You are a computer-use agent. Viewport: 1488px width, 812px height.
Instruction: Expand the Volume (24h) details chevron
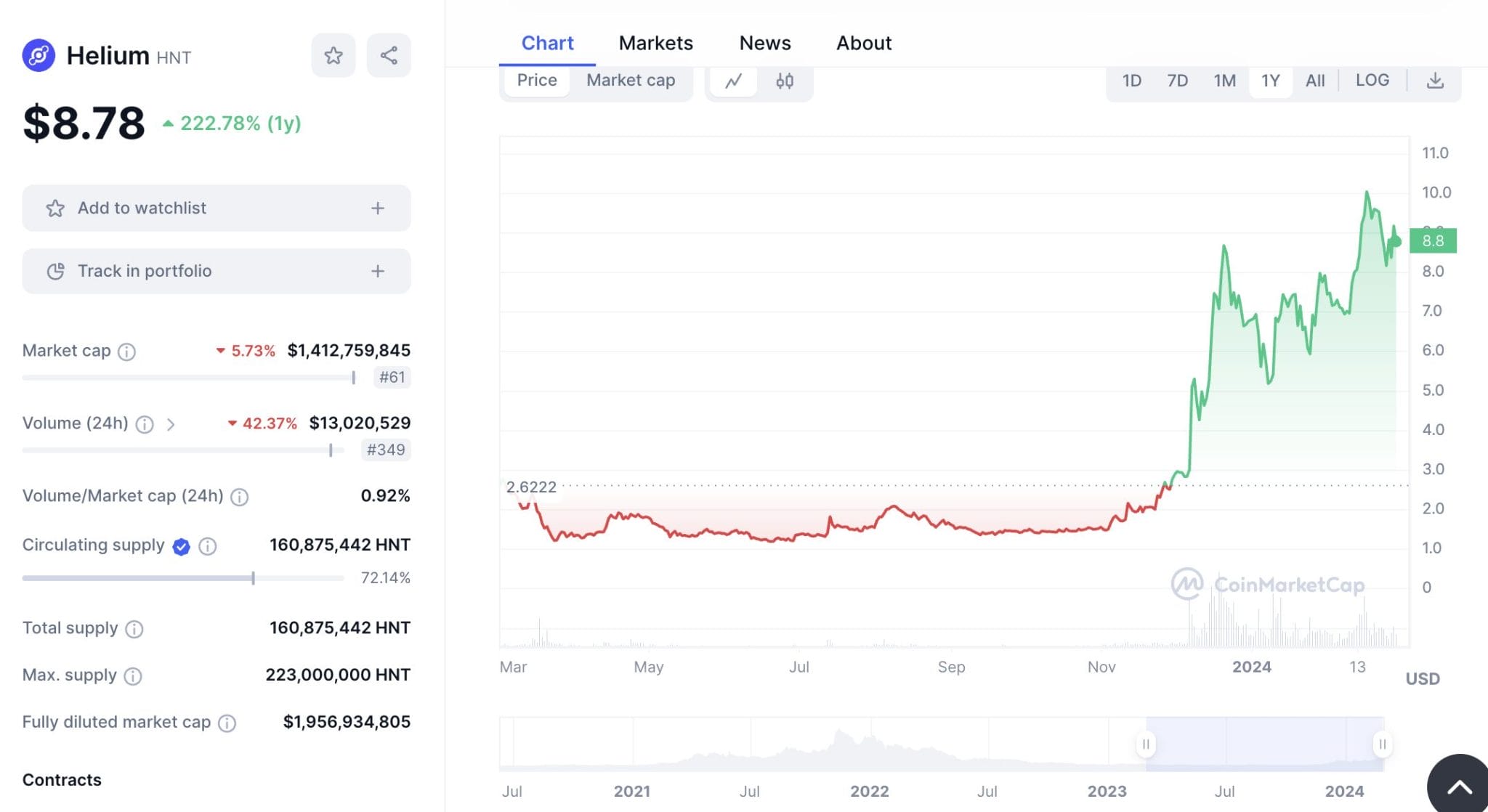172,424
